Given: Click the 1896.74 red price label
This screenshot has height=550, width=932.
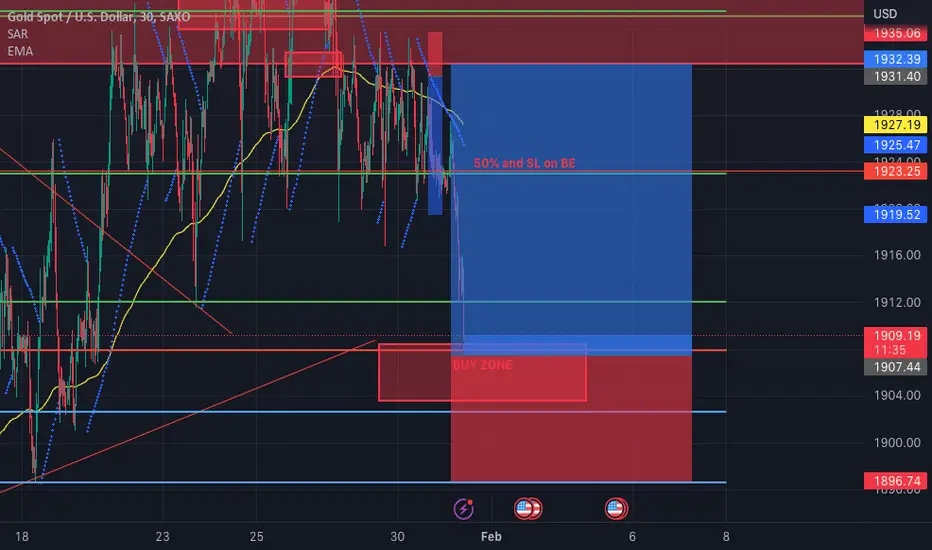Looking at the screenshot, I should [x=895, y=481].
